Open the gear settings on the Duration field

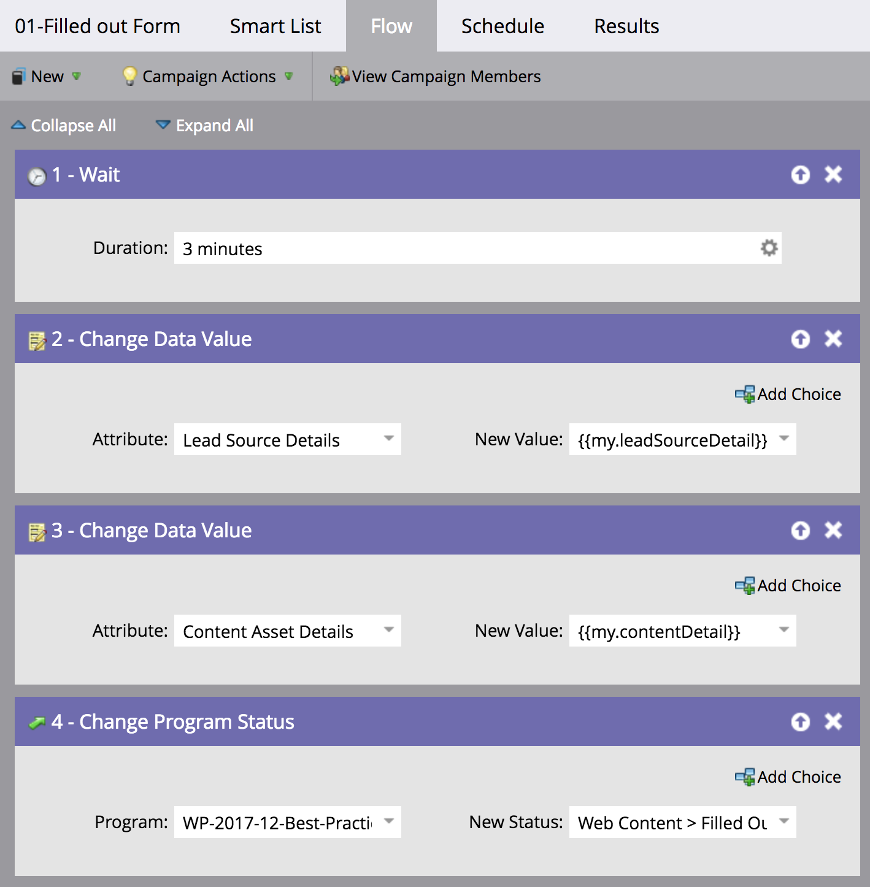(768, 247)
